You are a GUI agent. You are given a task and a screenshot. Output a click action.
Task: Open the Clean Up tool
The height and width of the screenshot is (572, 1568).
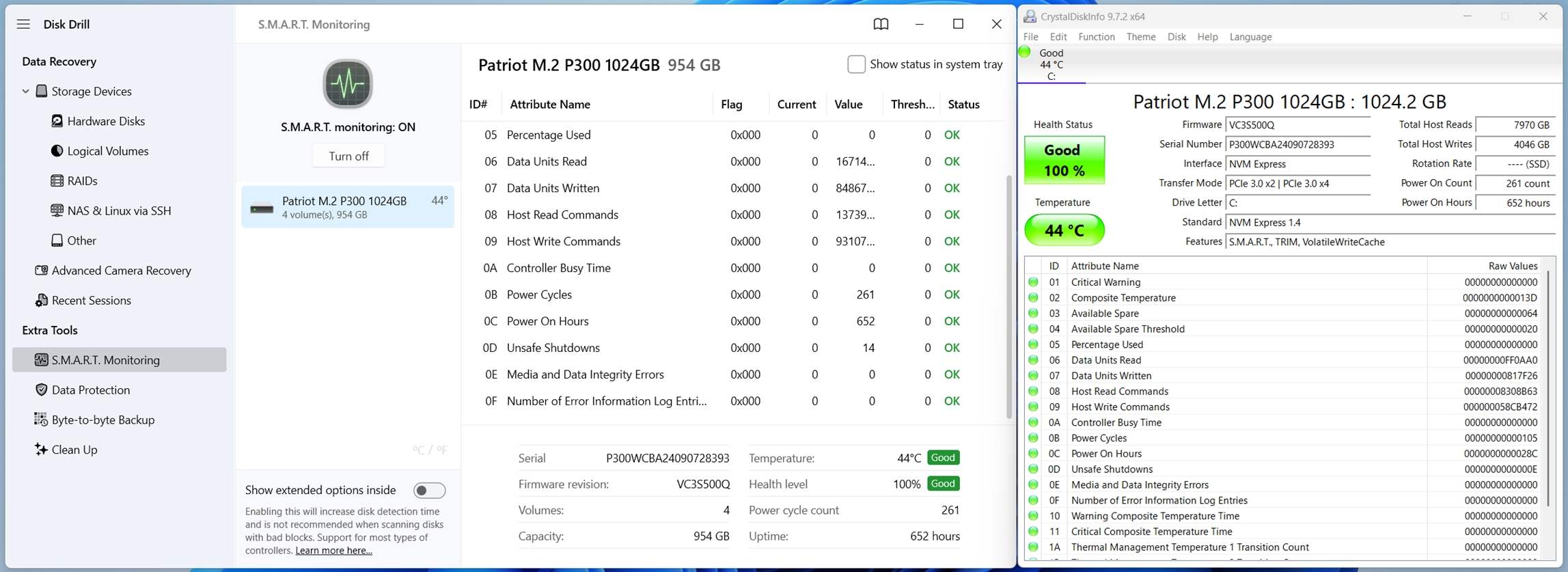[74, 450]
